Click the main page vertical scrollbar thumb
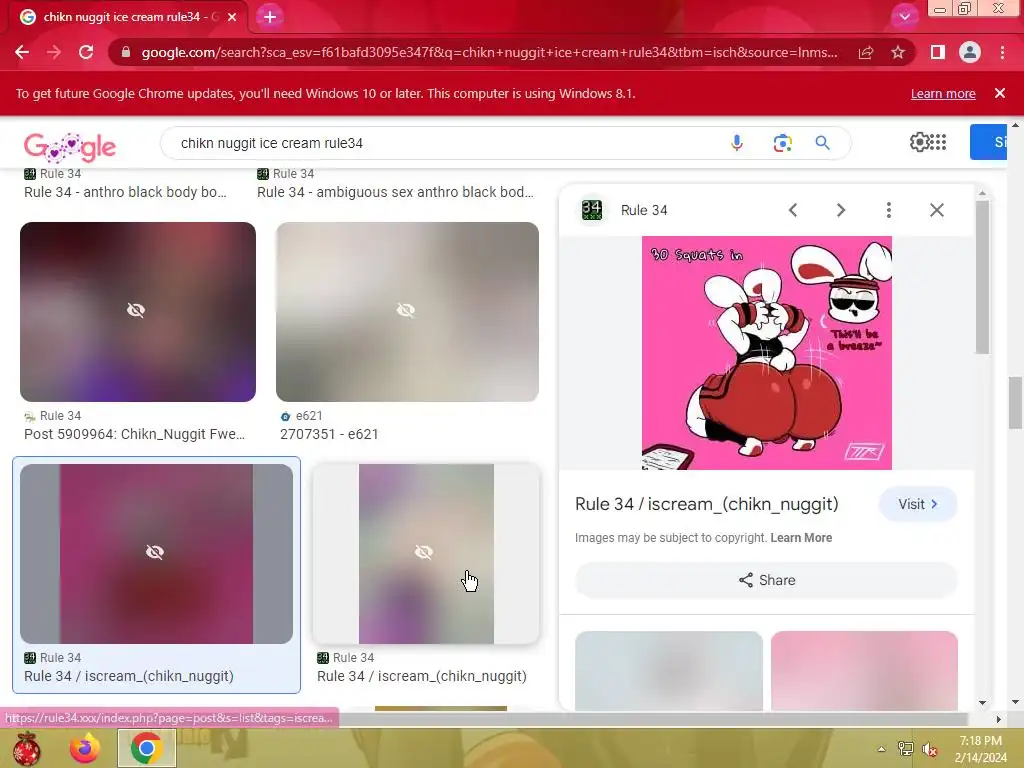 pyautogui.click(x=1015, y=403)
